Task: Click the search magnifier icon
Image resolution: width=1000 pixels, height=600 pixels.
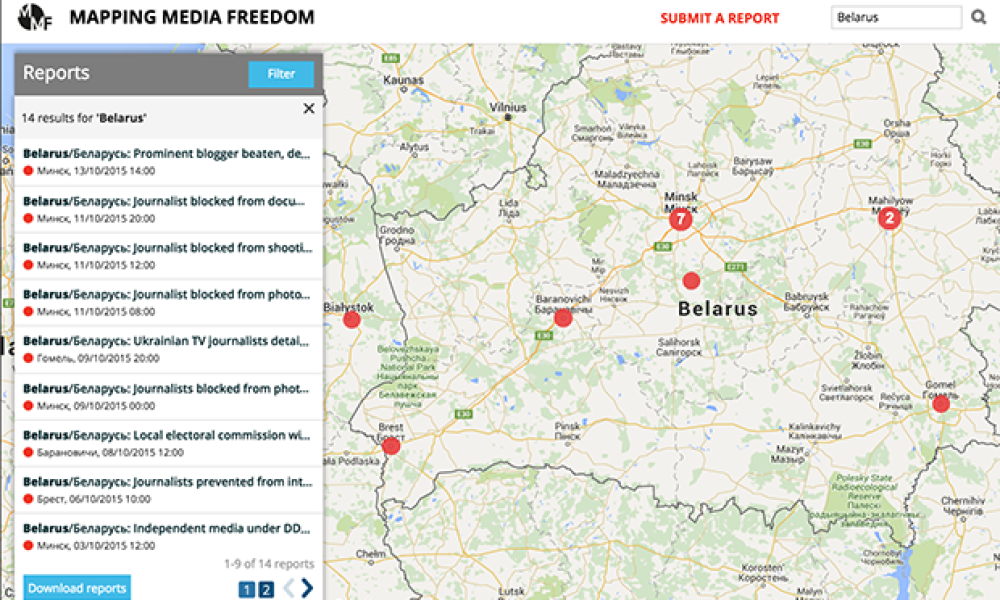Action: click(978, 17)
